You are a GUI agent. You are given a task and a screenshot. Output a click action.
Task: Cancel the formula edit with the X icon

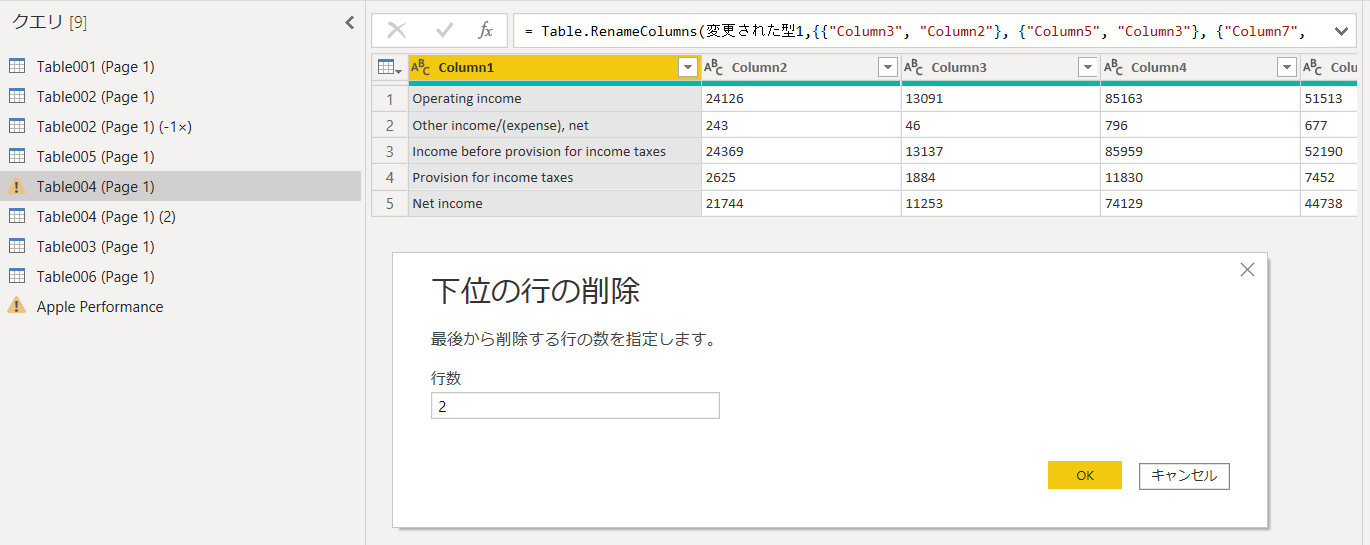coord(397,31)
